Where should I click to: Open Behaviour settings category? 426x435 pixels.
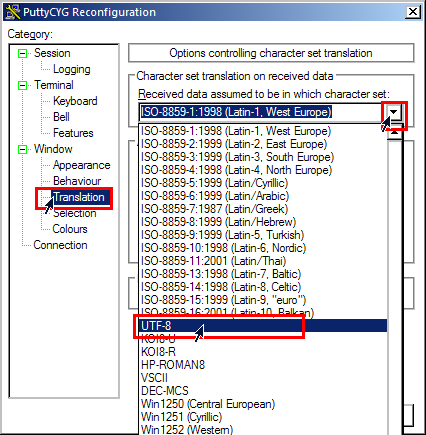pos(77,181)
